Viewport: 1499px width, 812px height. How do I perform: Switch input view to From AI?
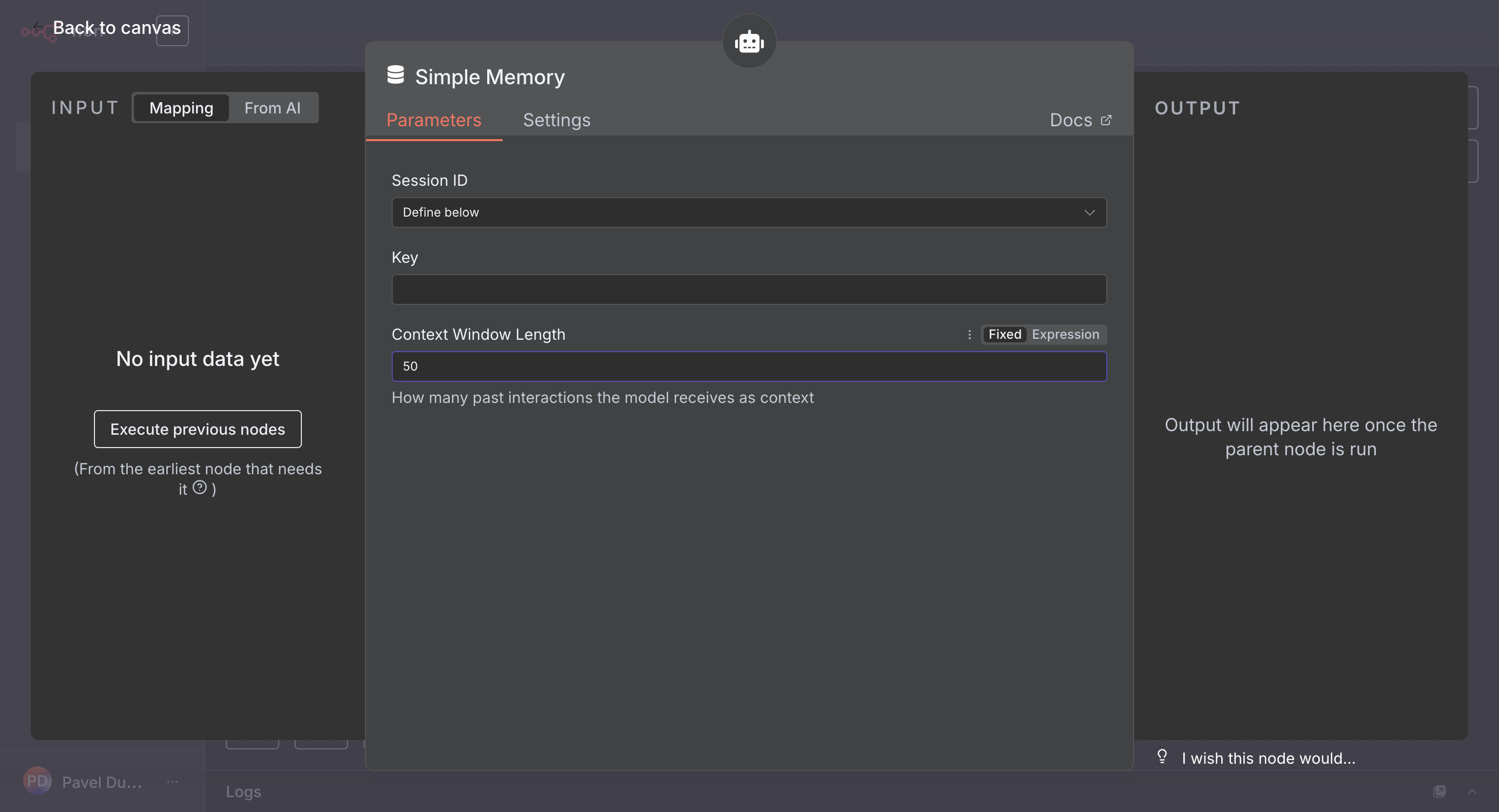point(272,108)
